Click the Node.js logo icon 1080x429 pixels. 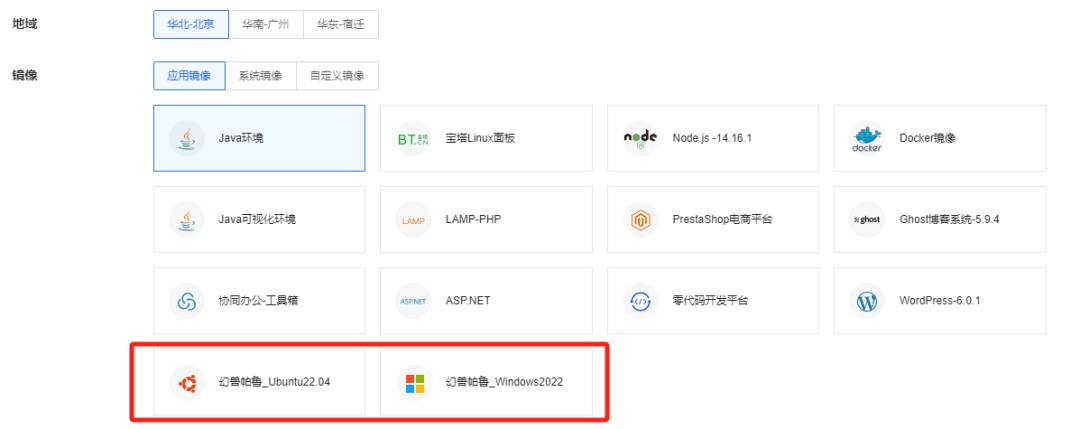641,138
